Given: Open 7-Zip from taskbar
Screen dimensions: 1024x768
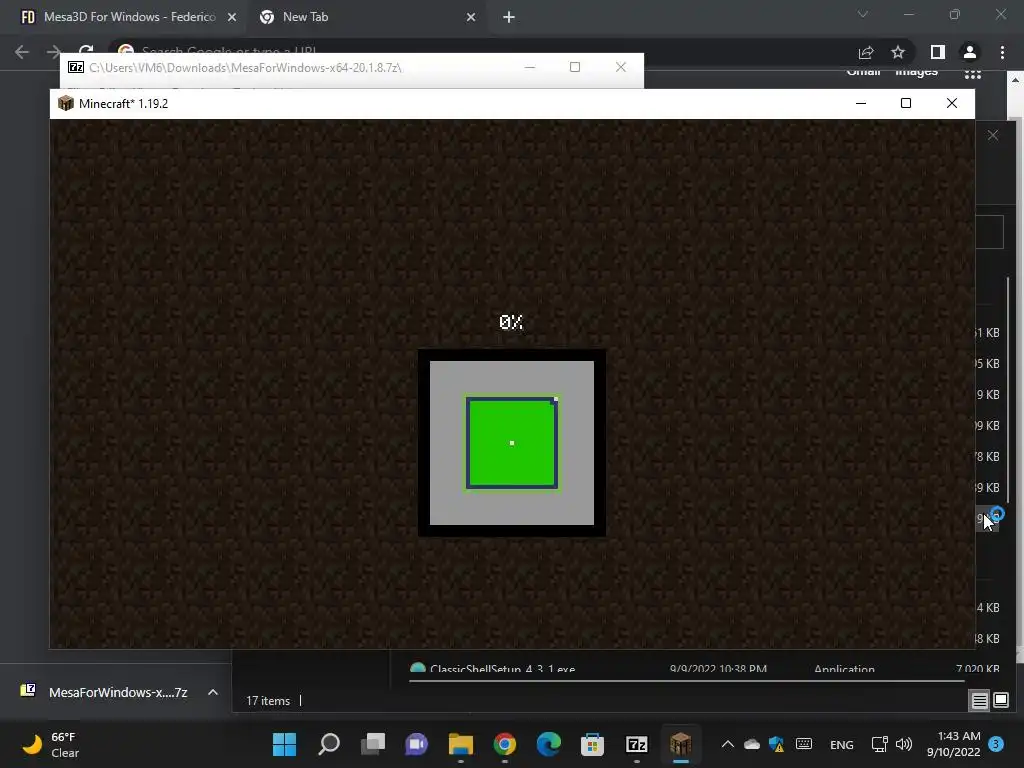Looking at the screenshot, I should (637, 744).
